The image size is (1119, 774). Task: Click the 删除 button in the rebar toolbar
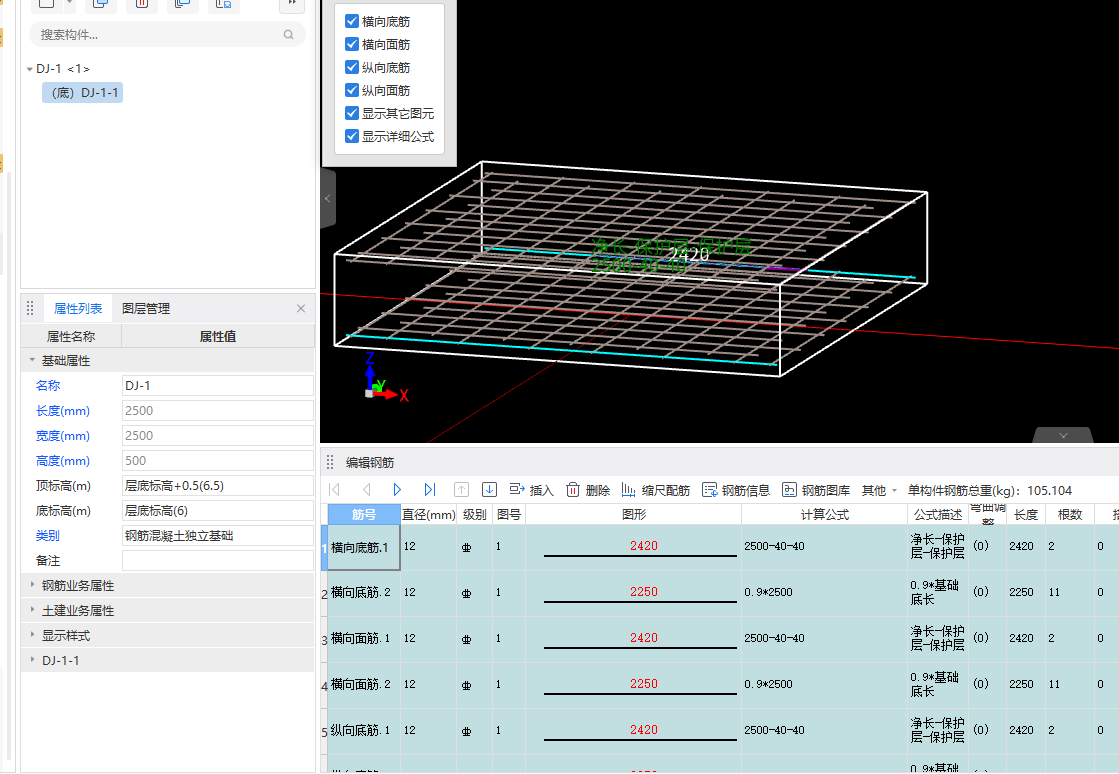(588, 490)
